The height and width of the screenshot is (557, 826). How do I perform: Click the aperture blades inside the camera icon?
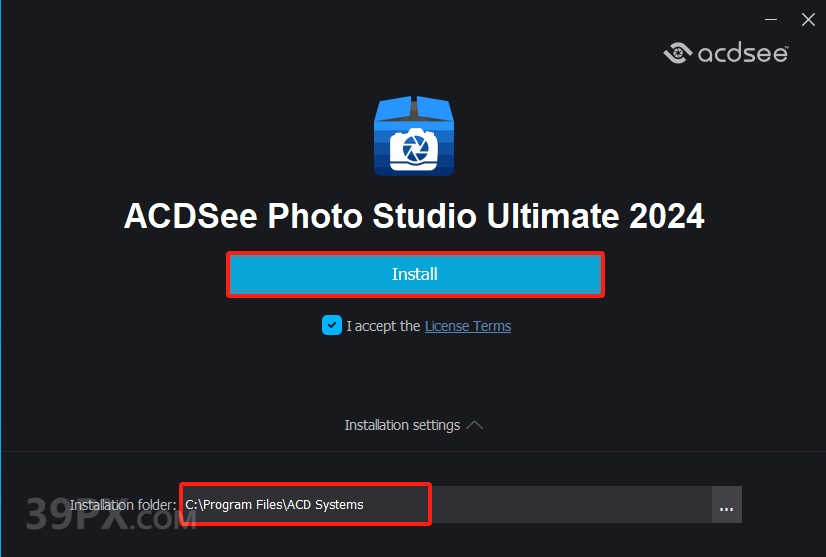click(415, 149)
